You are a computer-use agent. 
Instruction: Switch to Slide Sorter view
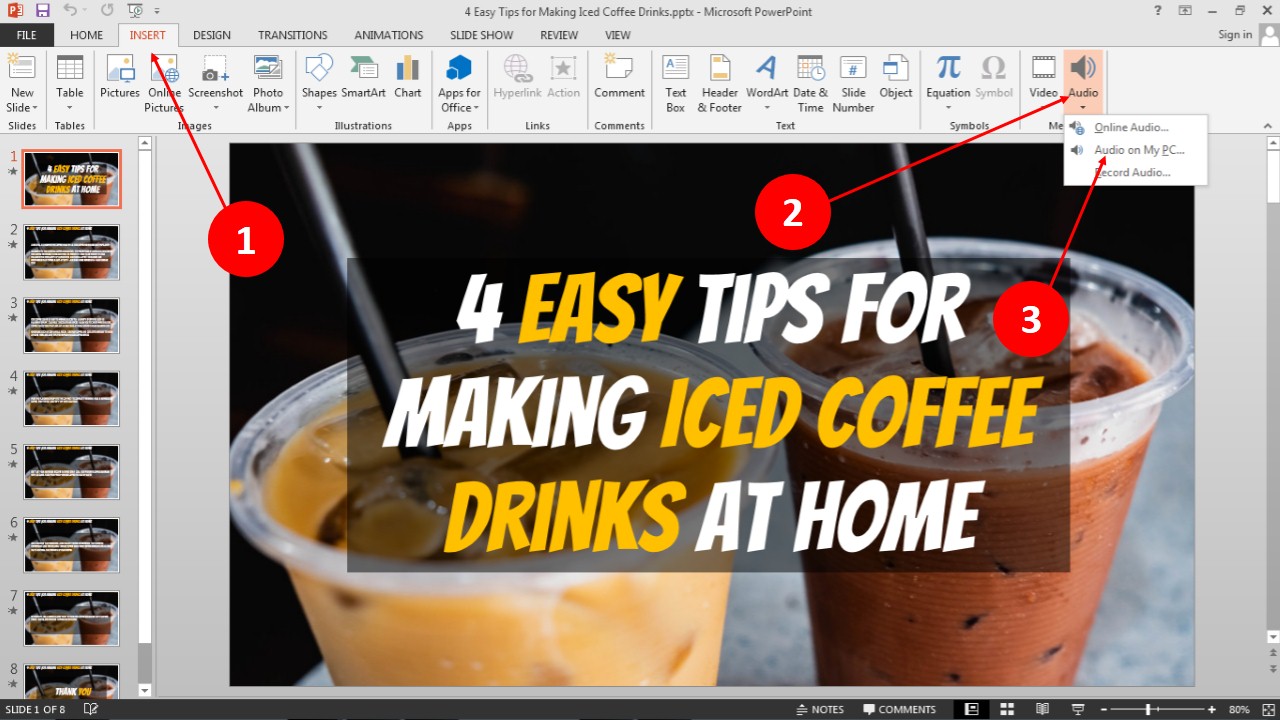click(x=1007, y=709)
